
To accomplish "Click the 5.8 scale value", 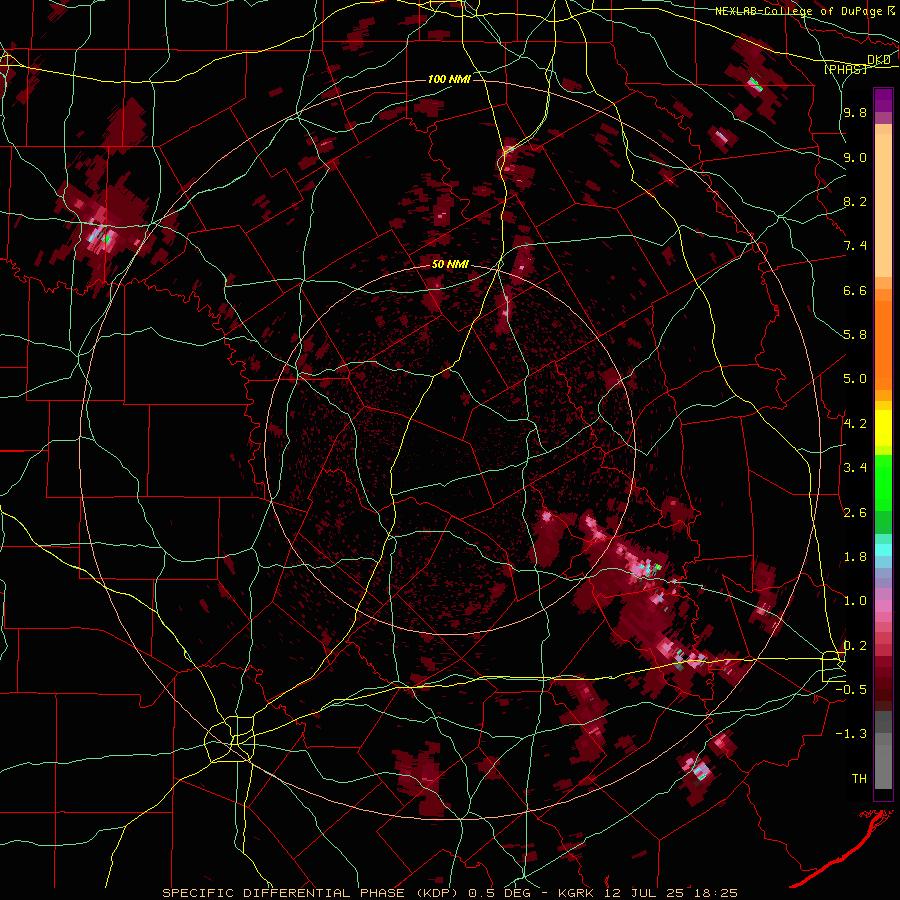I will click(x=855, y=335).
